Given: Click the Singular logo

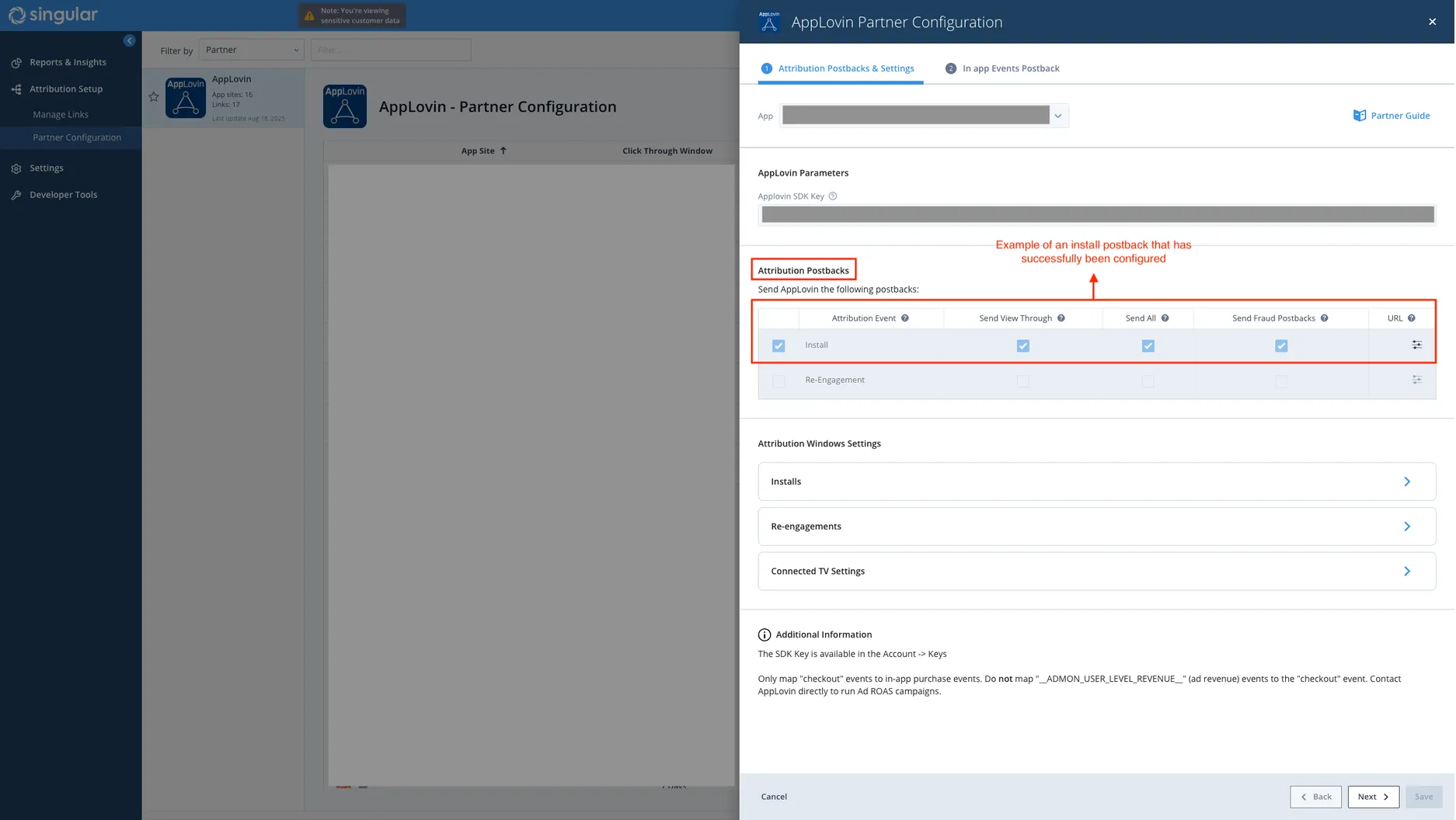Looking at the screenshot, I should point(52,15).
